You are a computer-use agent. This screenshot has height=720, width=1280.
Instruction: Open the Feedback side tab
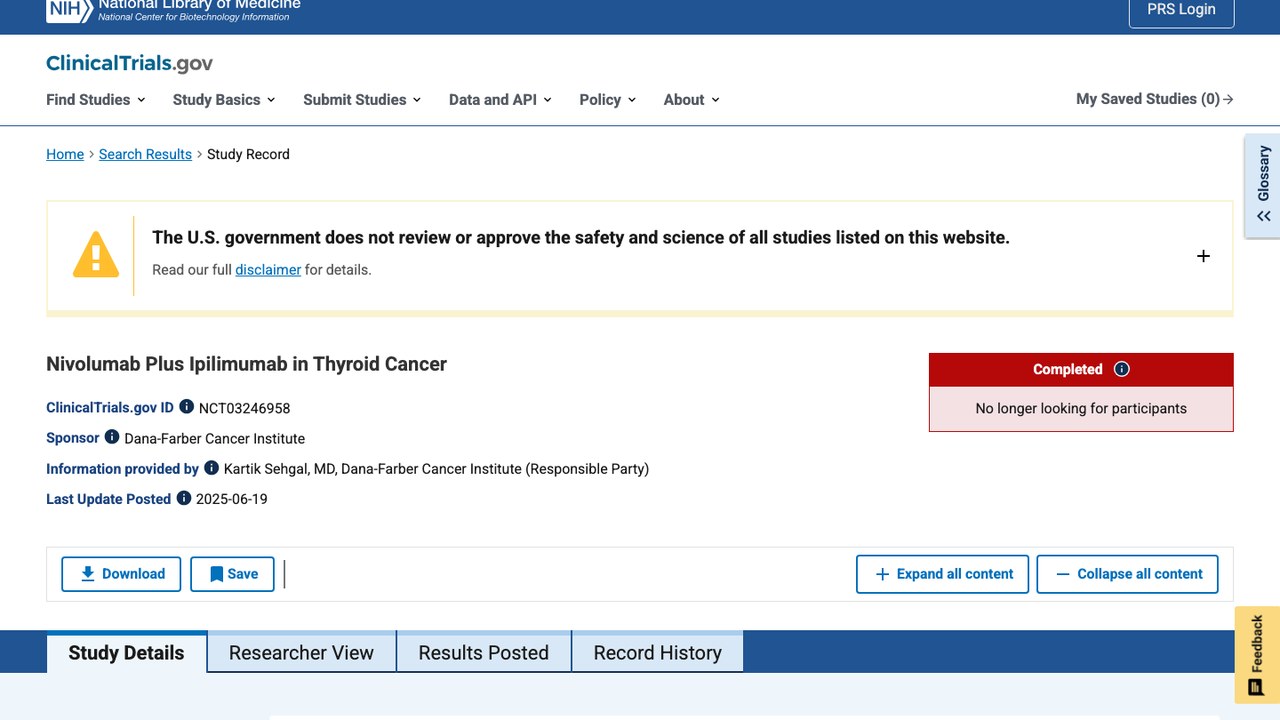[x=1258, y=655]
